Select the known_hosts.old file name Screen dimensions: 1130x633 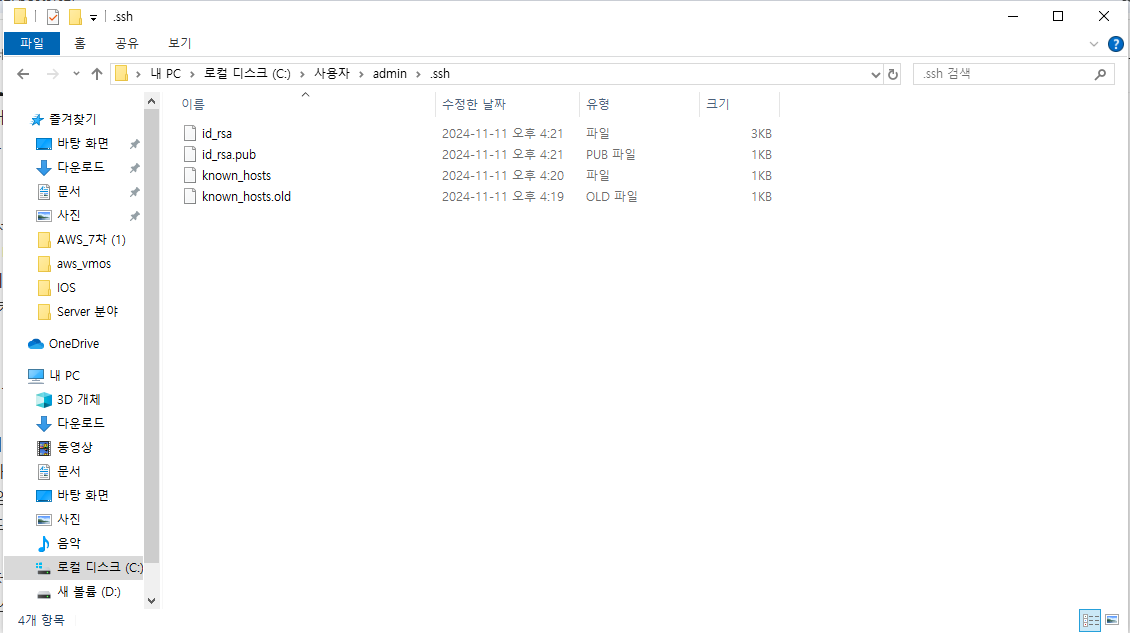(246, 196)
